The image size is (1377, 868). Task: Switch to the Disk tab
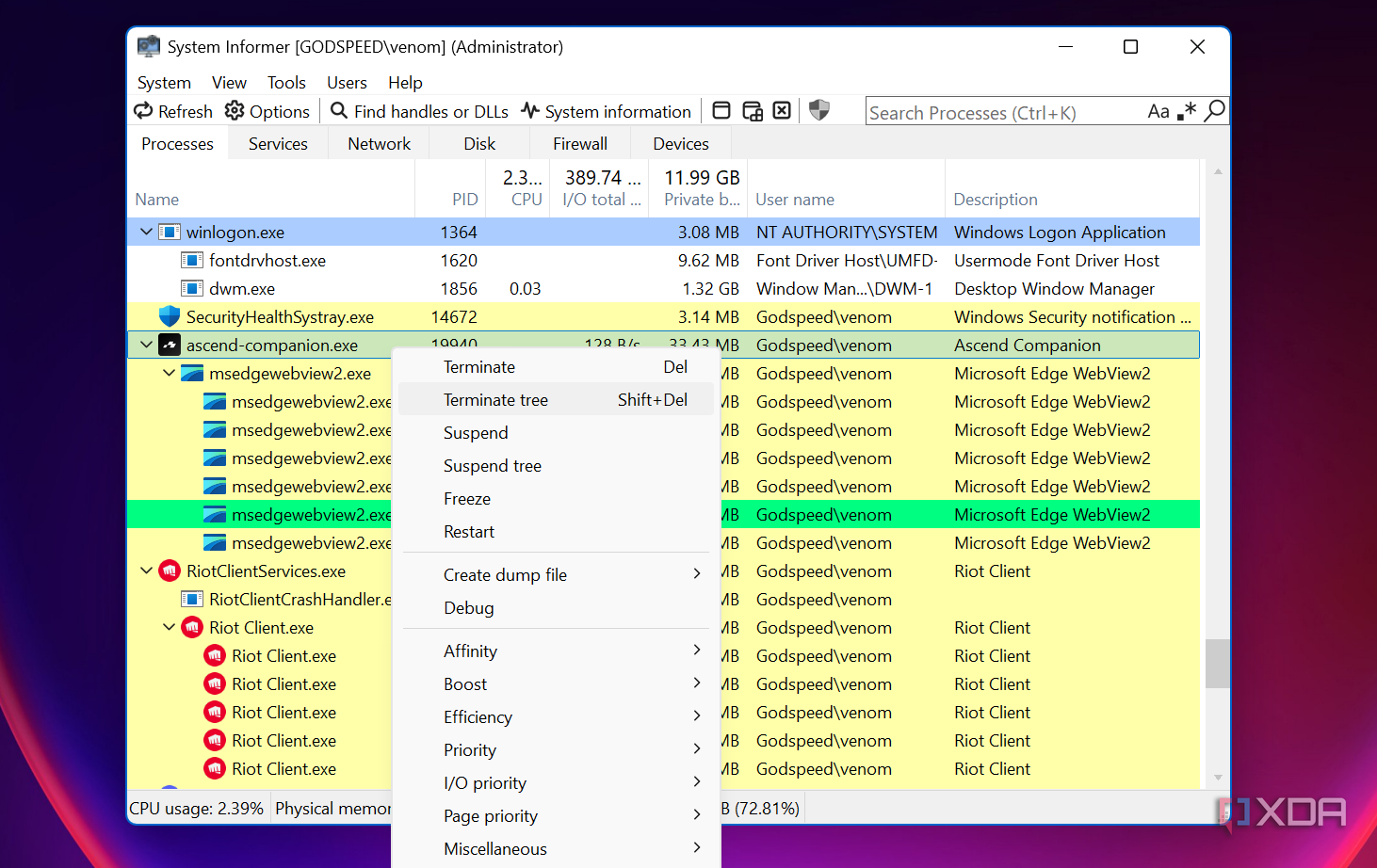tap(479, 144)
